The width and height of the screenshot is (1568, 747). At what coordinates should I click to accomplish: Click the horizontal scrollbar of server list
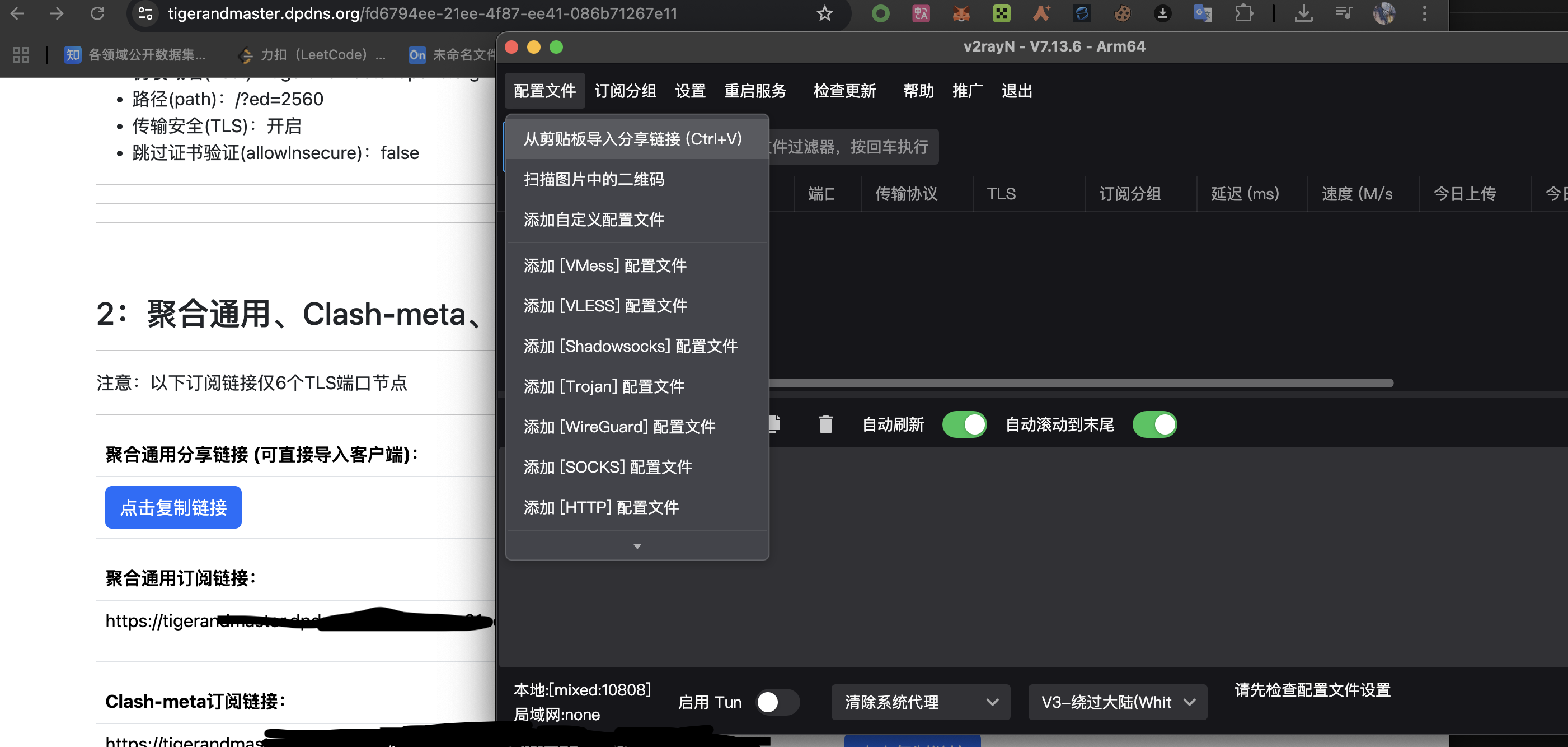pos(1081,383)
